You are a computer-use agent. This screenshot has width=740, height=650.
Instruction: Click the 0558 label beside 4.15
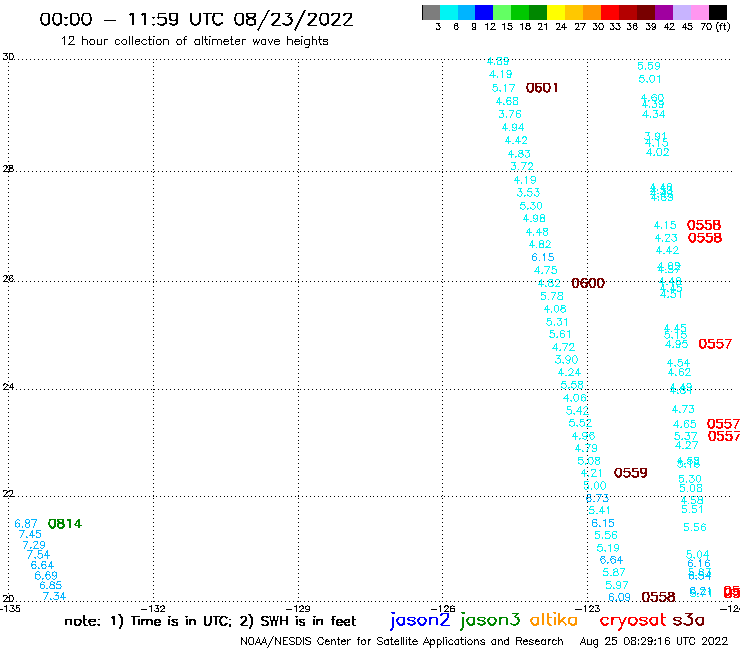704,225
